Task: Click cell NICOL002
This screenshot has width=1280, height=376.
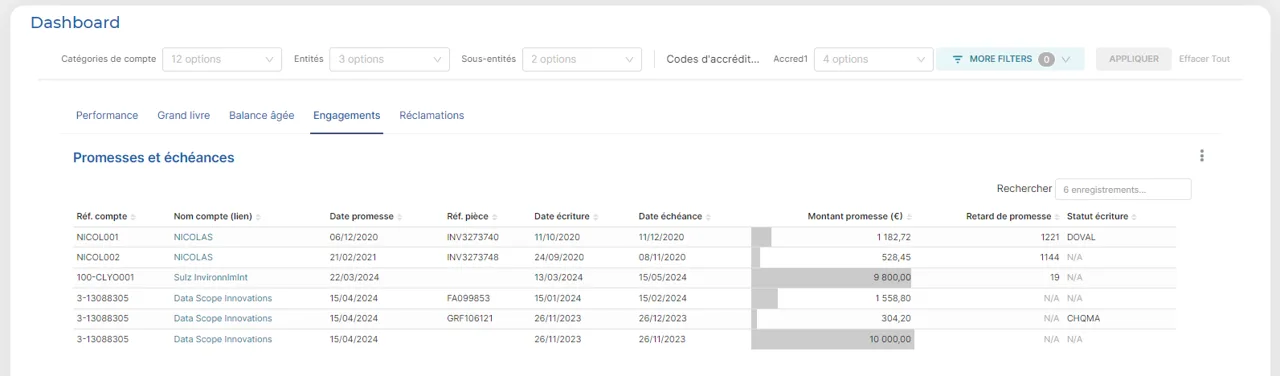Action: pos(98,257)
